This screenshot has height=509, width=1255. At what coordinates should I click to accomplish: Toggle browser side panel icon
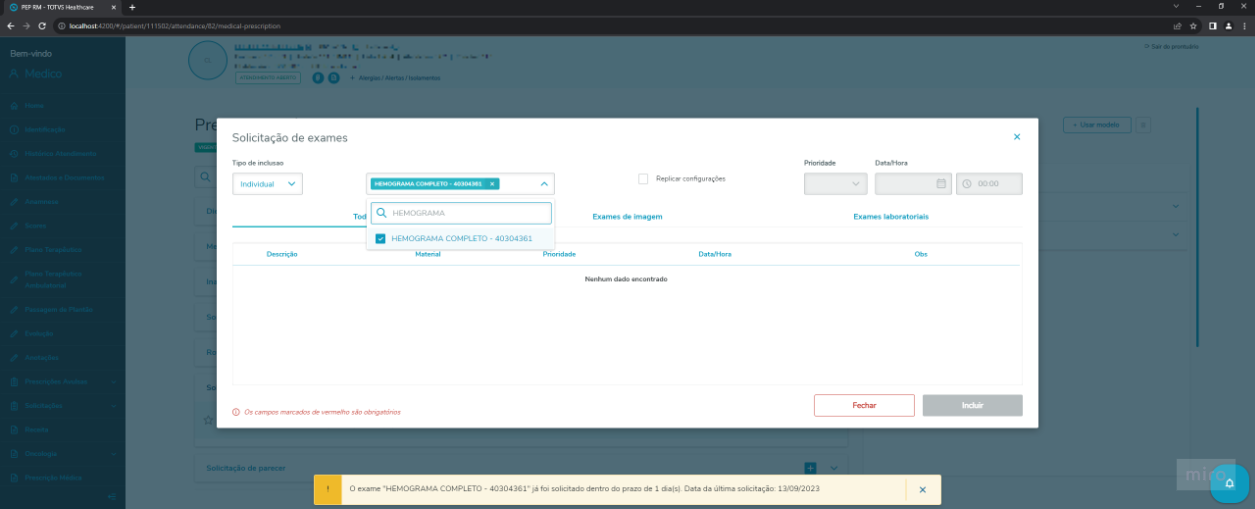pyautogui.click(x=1213, y=25)
